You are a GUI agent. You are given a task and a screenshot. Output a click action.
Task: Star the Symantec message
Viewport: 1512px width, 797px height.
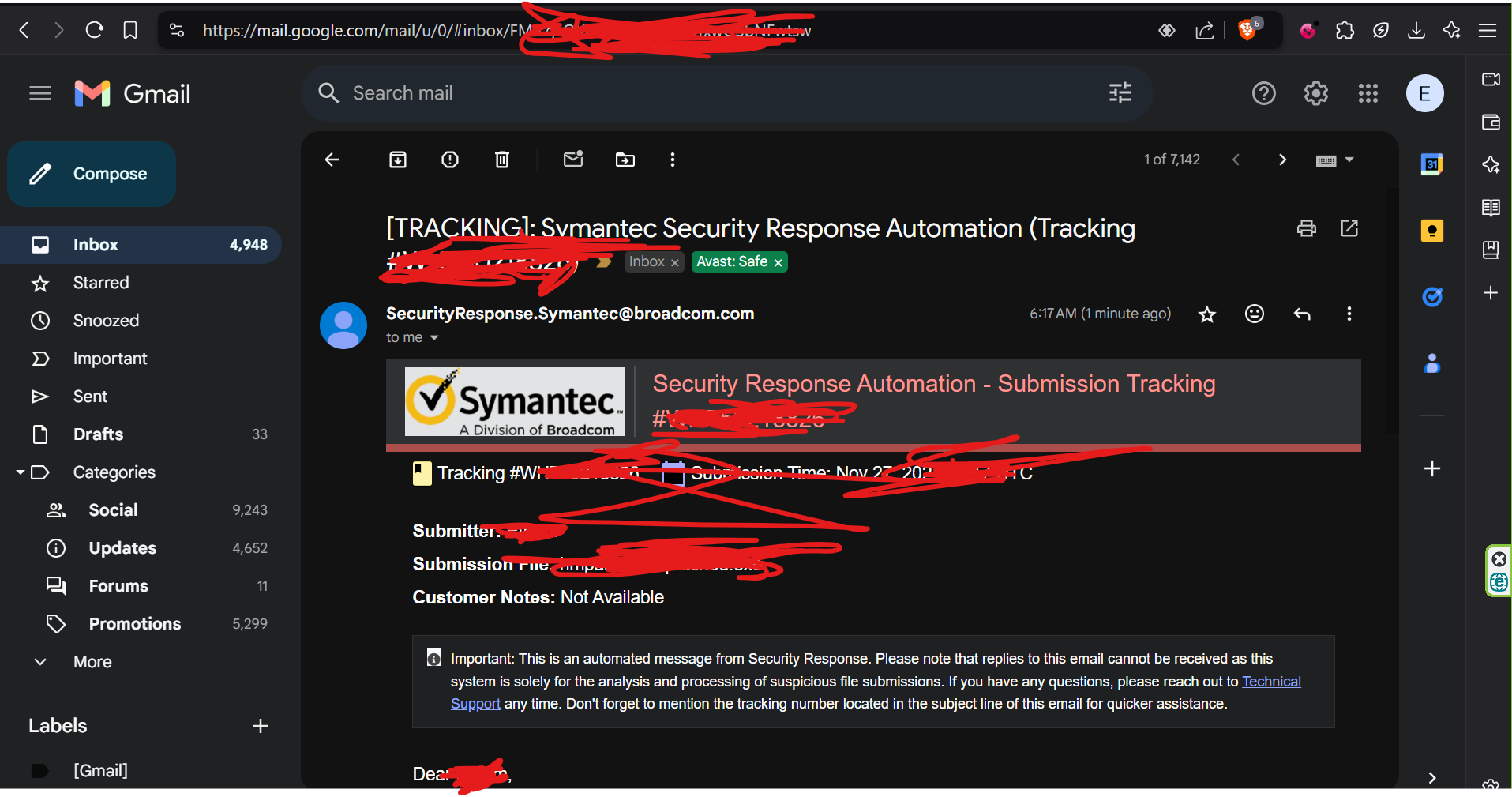click(1207, 314)
